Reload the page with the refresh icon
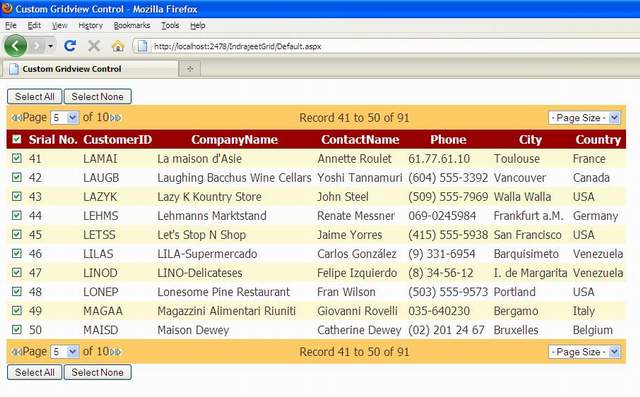The width and height of the screenshot is (640, 397). (x=70, y=46)
